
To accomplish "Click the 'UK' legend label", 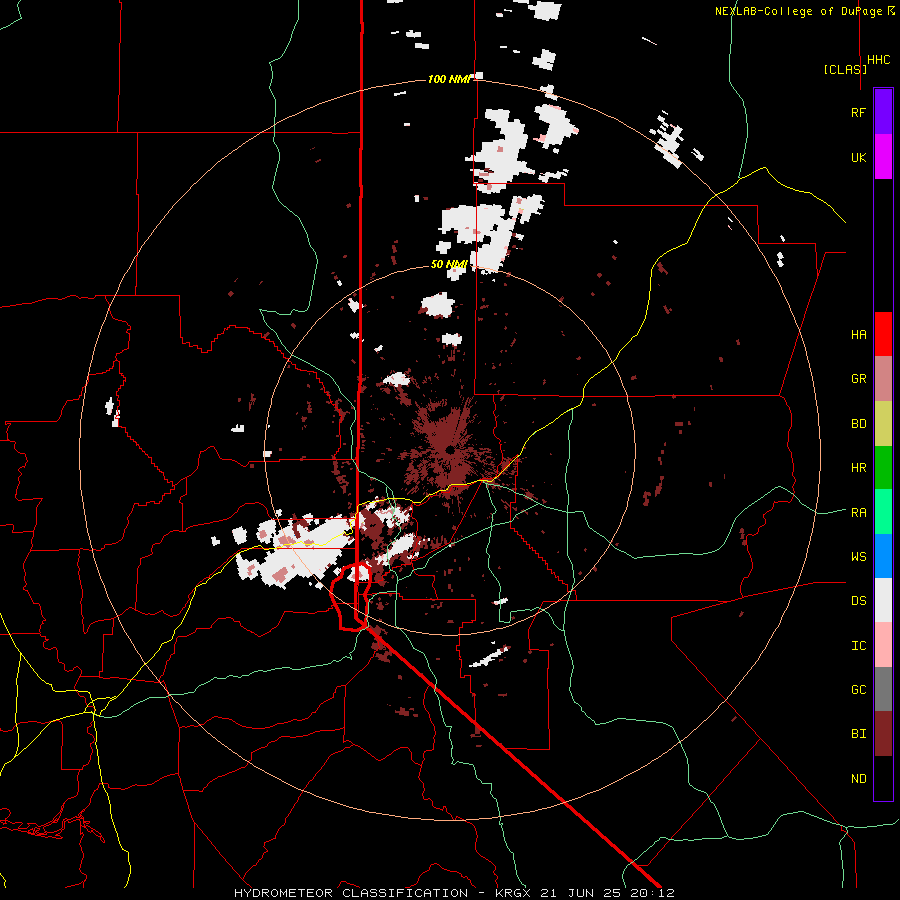I will coord(858,157).
